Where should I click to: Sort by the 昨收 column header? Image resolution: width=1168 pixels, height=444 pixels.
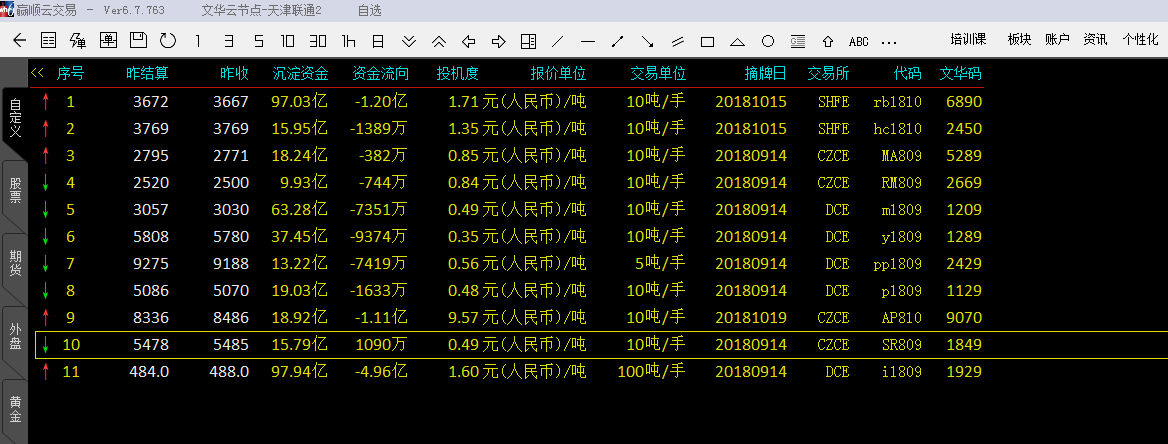pyautogui.click(x=235, y=74)
